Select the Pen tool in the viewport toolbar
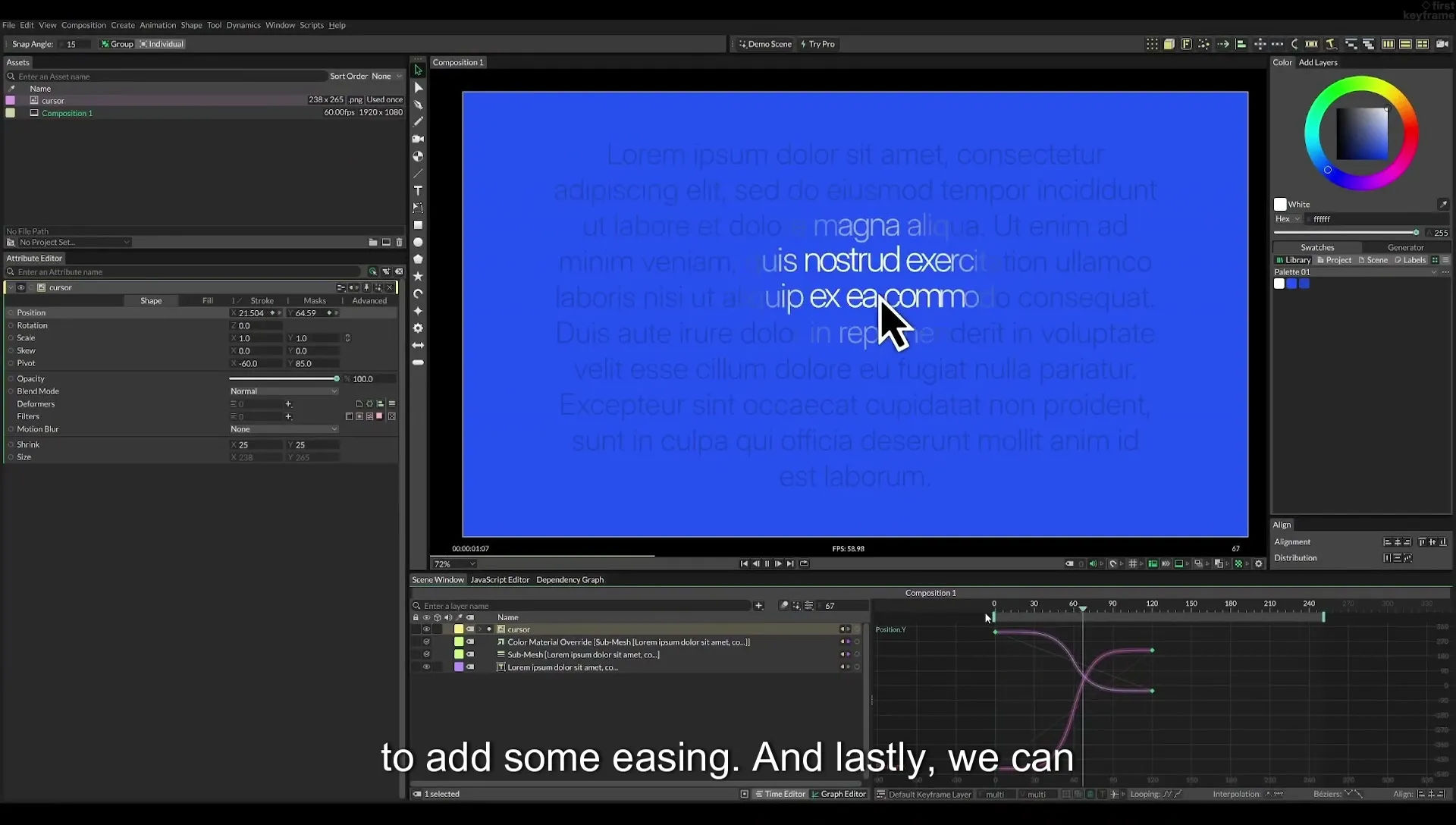1456x825 pixels. 418,105
